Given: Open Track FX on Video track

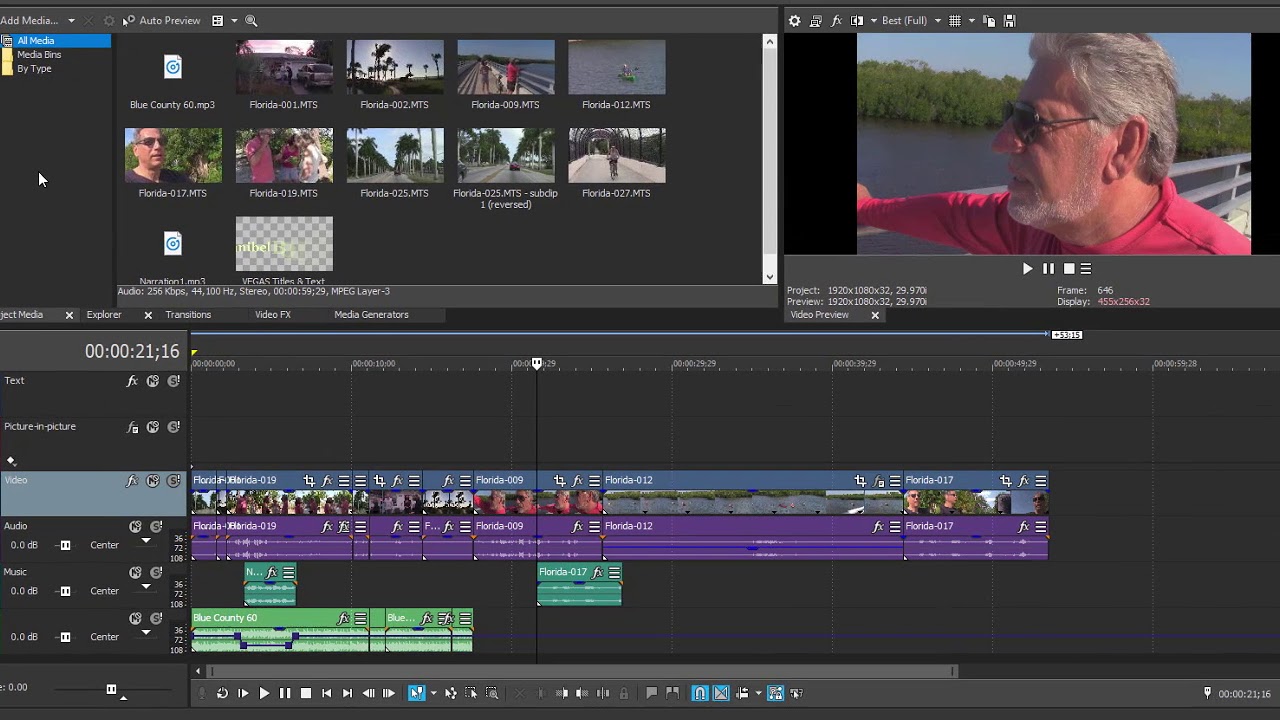Looking at the screenshot, I should point(131,481).
